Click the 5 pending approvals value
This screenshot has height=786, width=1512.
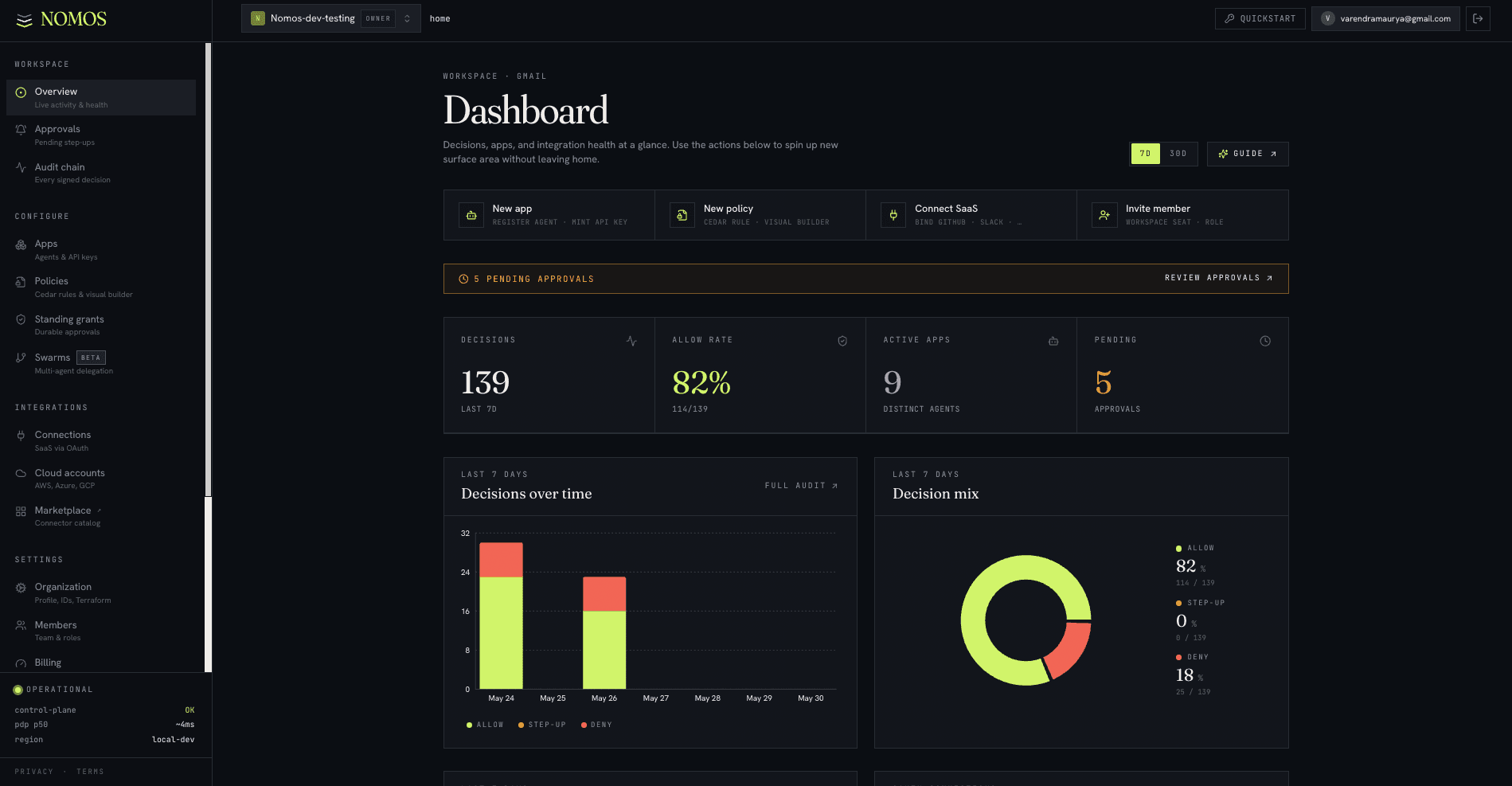coord(1104,383)
